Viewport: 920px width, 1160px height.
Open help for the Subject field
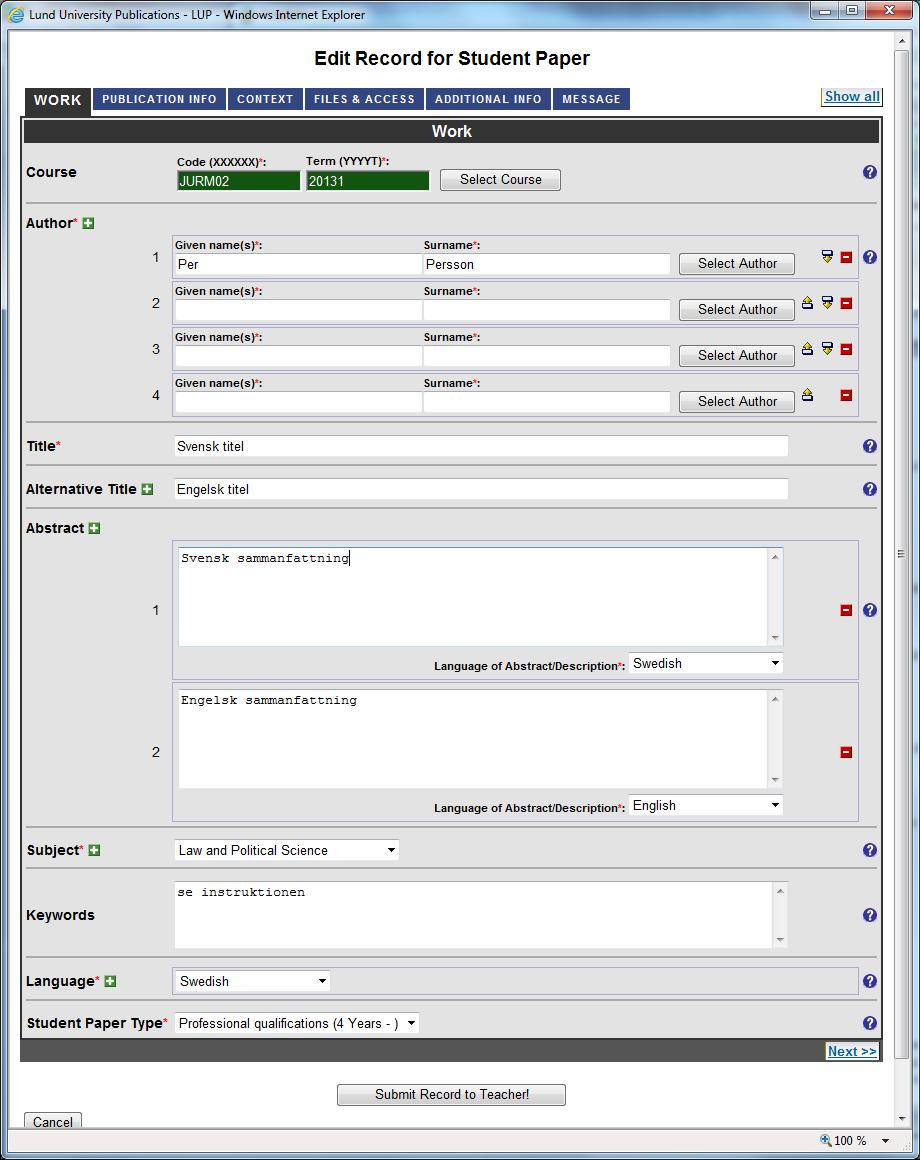click(870, 850)
